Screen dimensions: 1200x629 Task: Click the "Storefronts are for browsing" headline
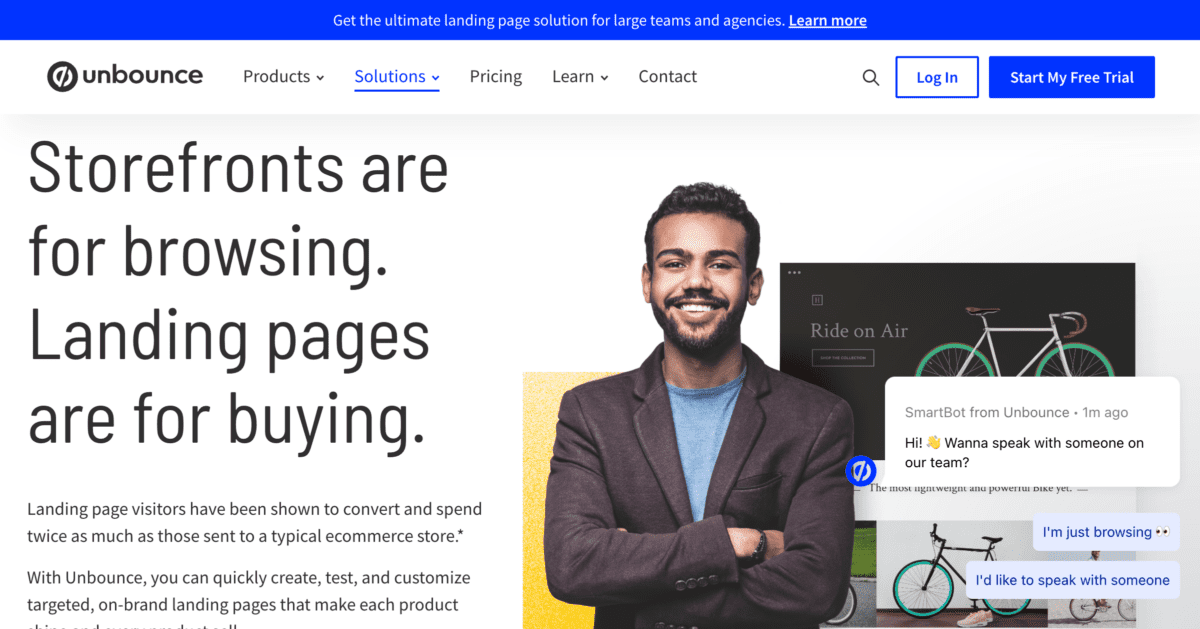point(238,293)
